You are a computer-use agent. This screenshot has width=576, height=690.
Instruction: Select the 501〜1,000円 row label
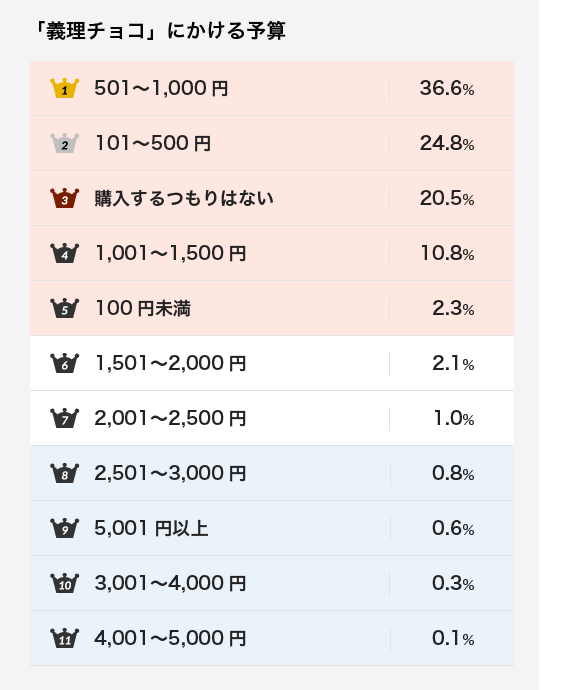161,88
